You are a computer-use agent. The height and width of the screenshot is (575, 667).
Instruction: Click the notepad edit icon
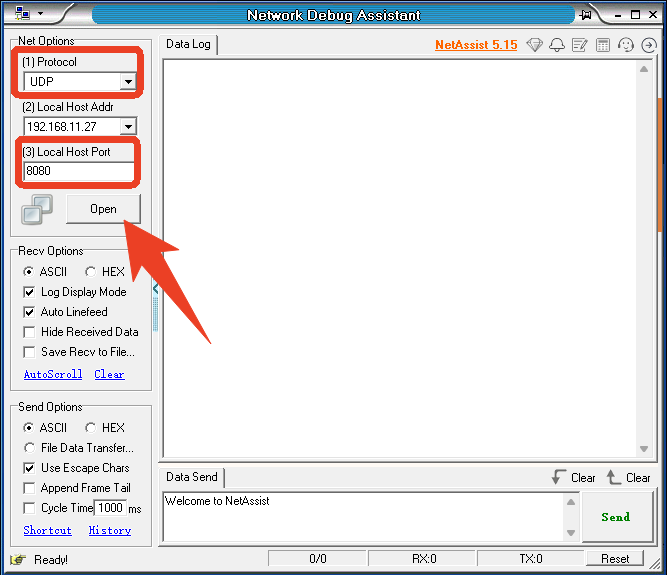coord(579,45)
